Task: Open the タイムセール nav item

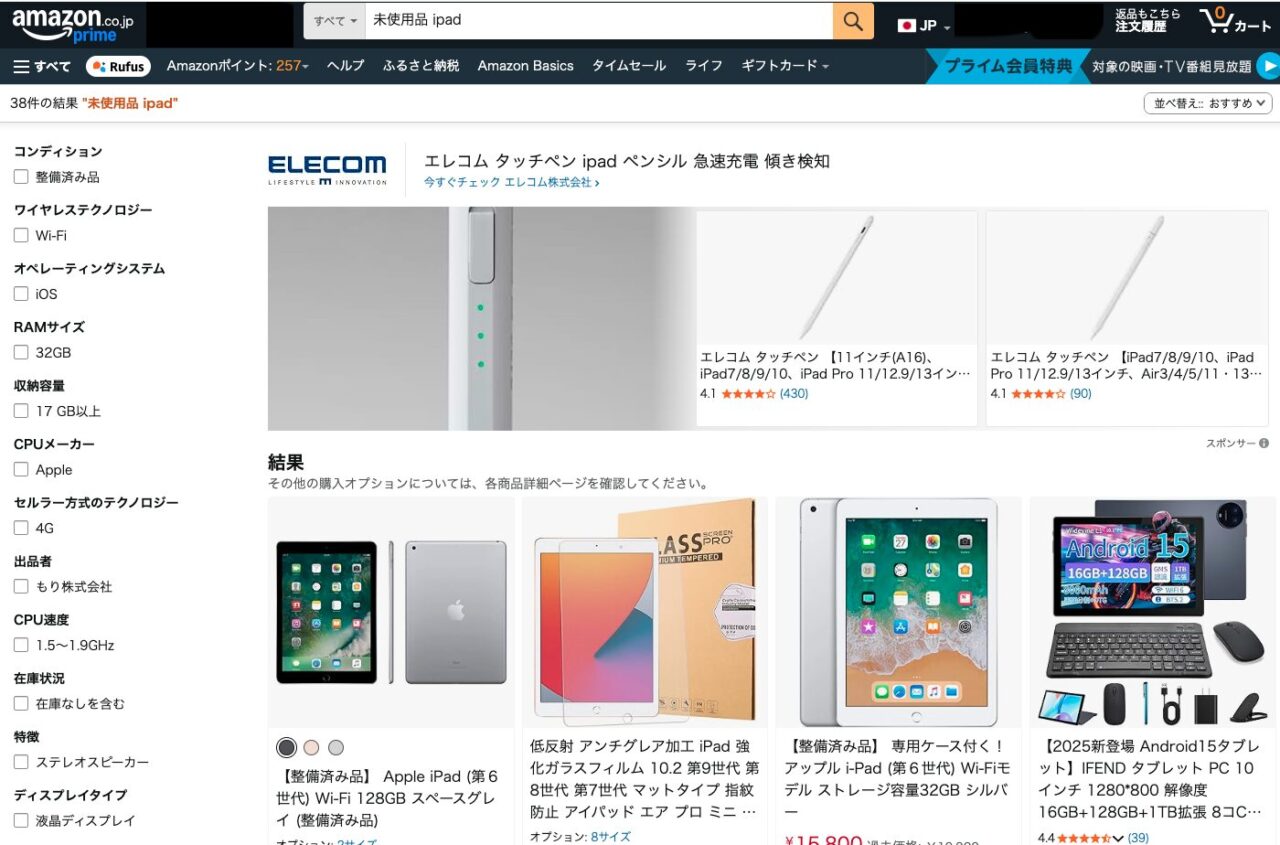Action: click(x=628, y=66)
